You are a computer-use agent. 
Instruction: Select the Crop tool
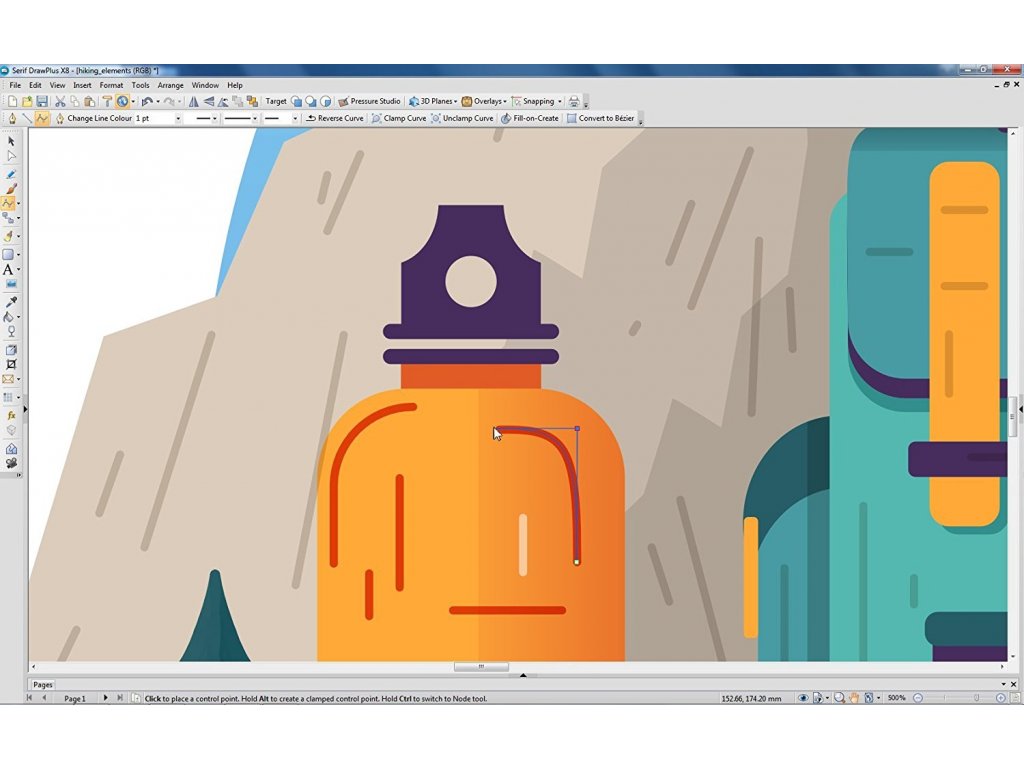(11, 365)
